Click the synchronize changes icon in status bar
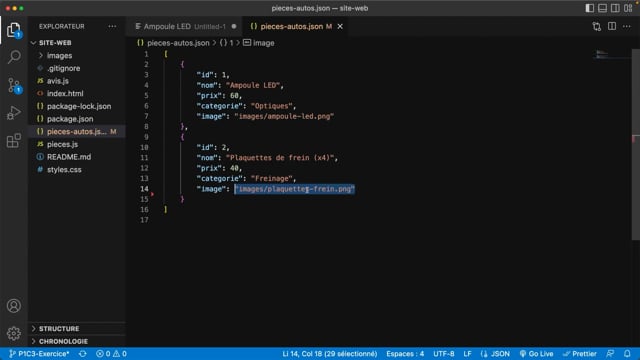Image resolution: width=640 pixels, height=360 pixels. [x=82, y=353]
